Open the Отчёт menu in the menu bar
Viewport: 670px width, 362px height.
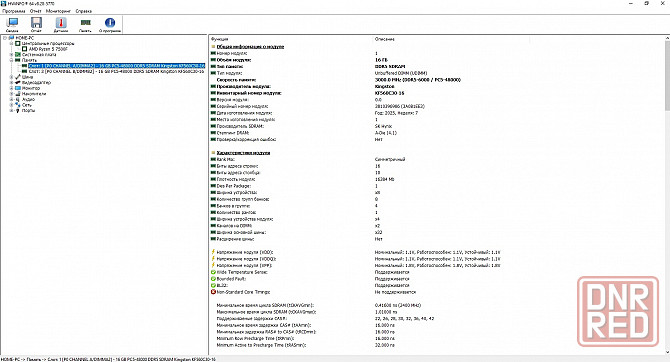[36, 11]
